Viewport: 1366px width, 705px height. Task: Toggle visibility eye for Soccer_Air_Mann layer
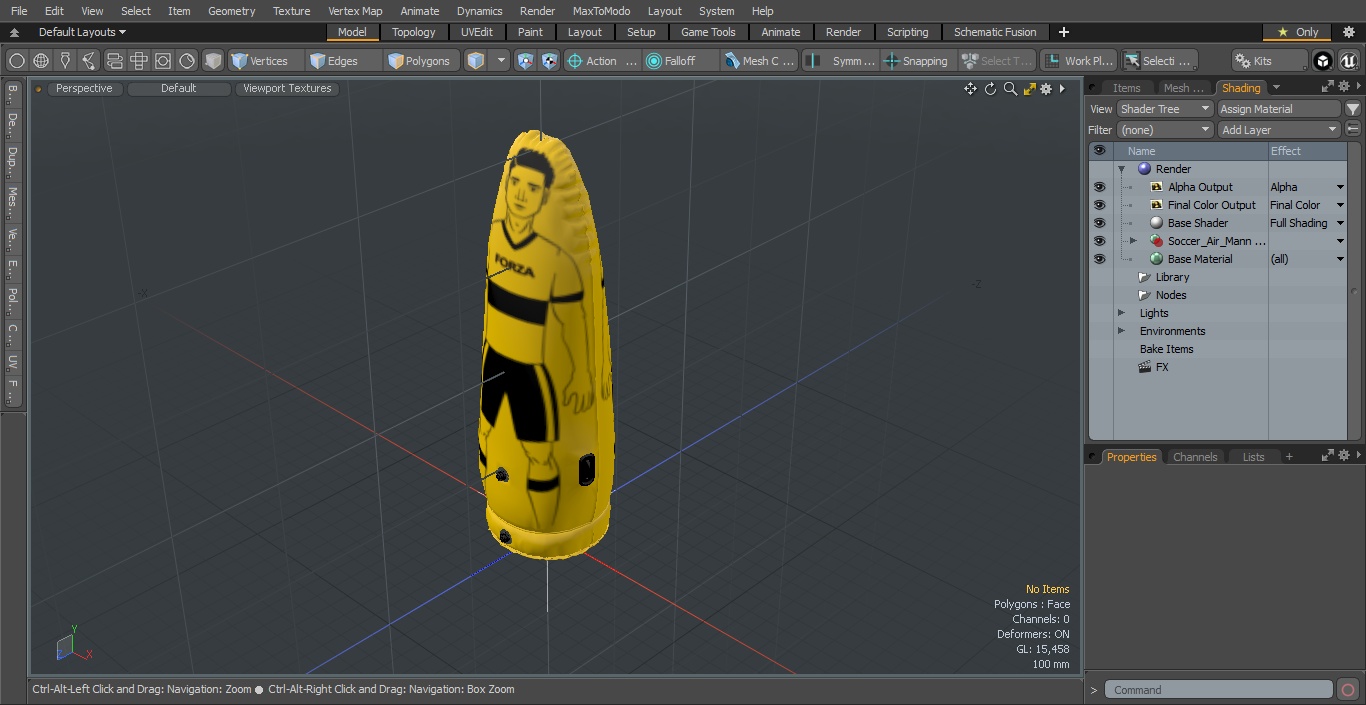pos(1099,241)
